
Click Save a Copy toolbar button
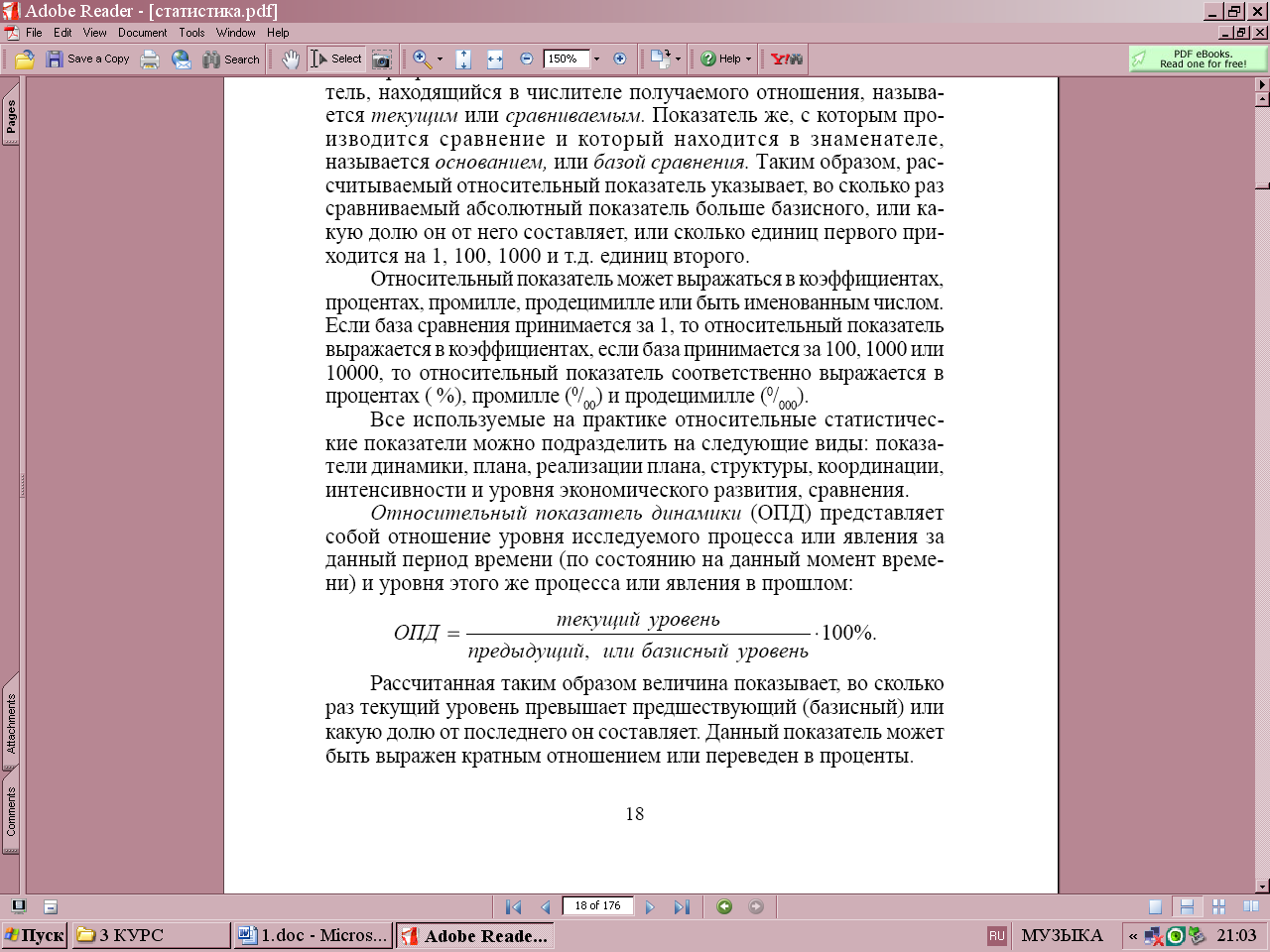(x=87, y=59)
